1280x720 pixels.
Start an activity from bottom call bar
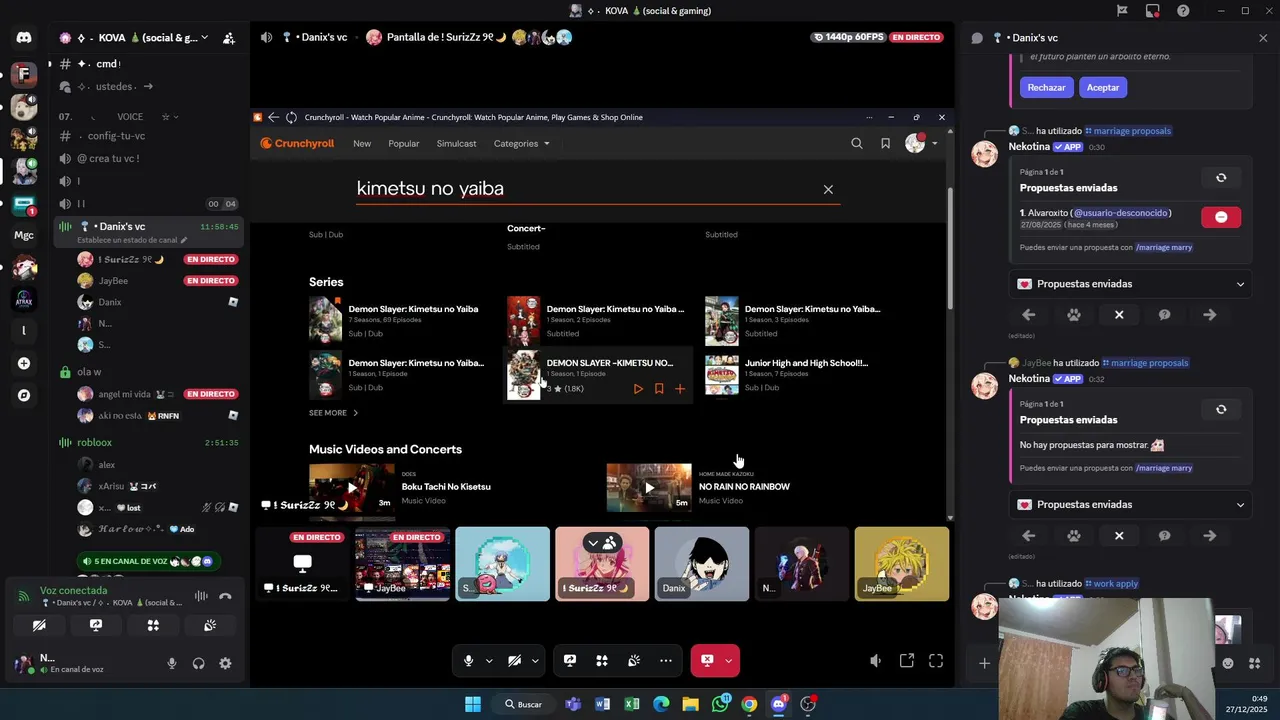pos(602,661)
